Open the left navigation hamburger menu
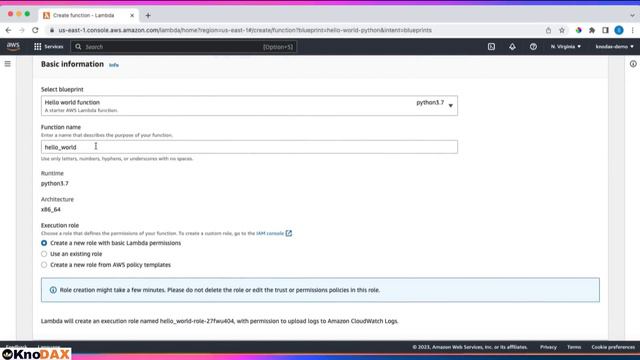Image resolution: width=640 pixels, height=360 pixels. (x=7, y=64)
